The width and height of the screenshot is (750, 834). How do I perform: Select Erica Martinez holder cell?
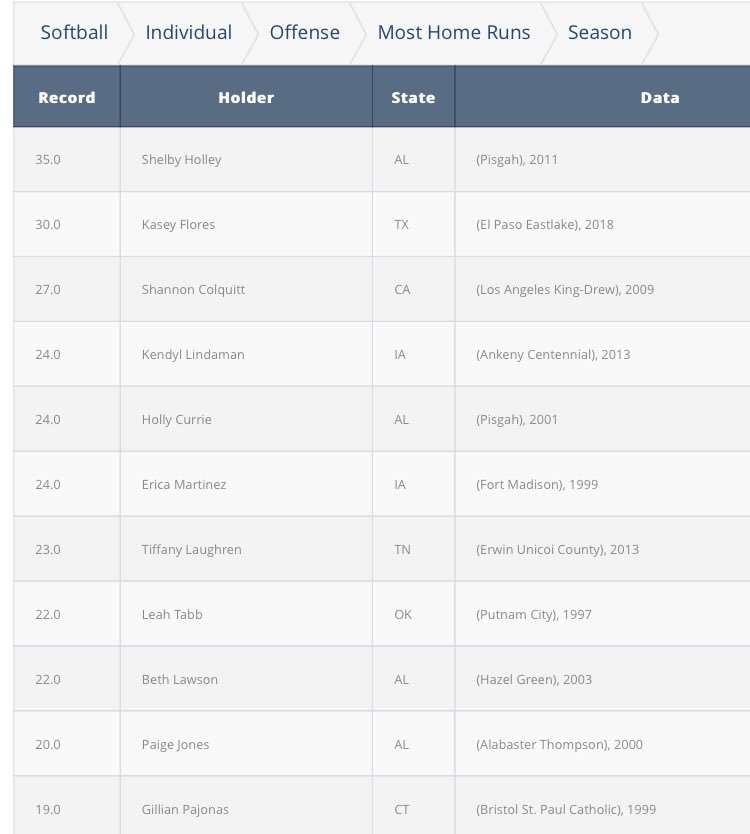point(246,484)
